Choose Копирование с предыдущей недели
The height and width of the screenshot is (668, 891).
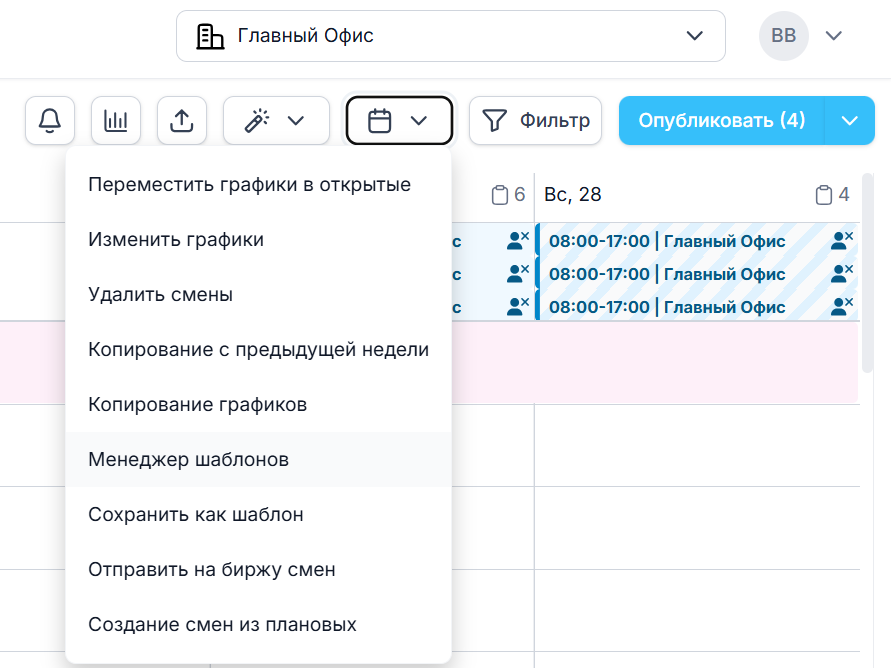pyautogui.click(x=258, y=350)
